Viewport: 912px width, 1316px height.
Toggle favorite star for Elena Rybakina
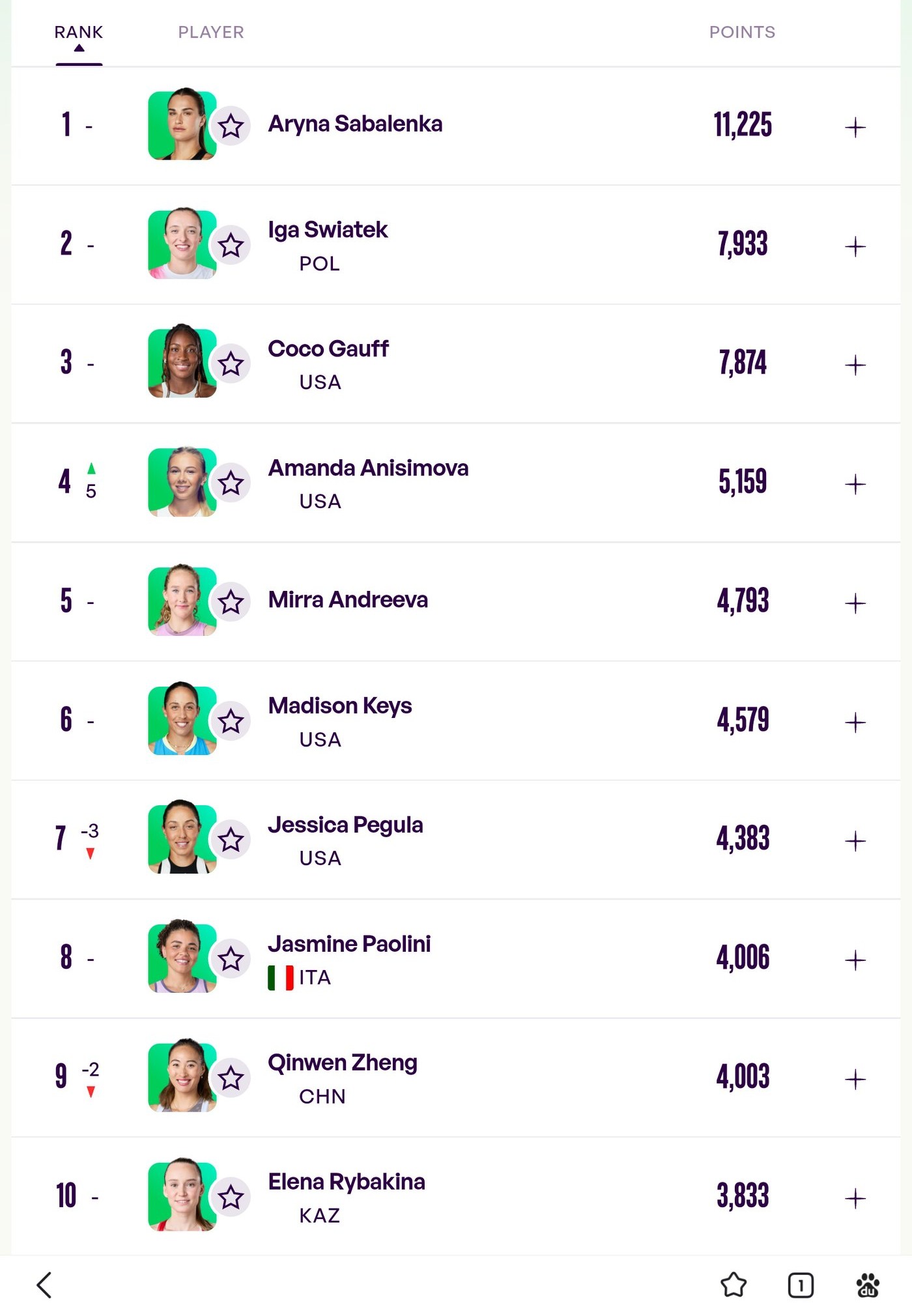231,1197
